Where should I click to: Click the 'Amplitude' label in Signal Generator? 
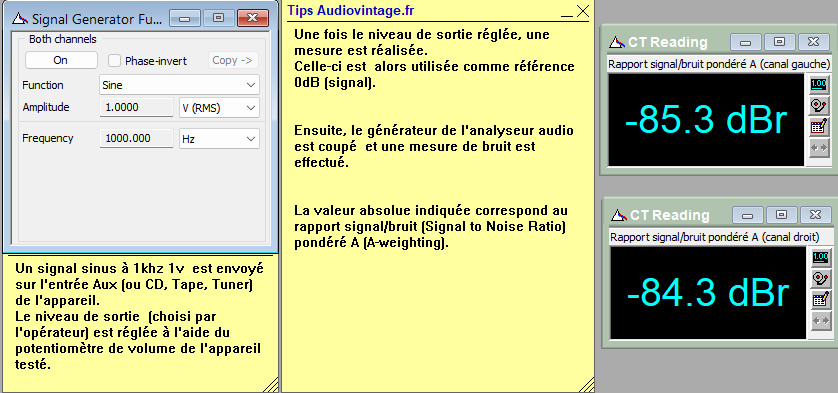[46, 107]
